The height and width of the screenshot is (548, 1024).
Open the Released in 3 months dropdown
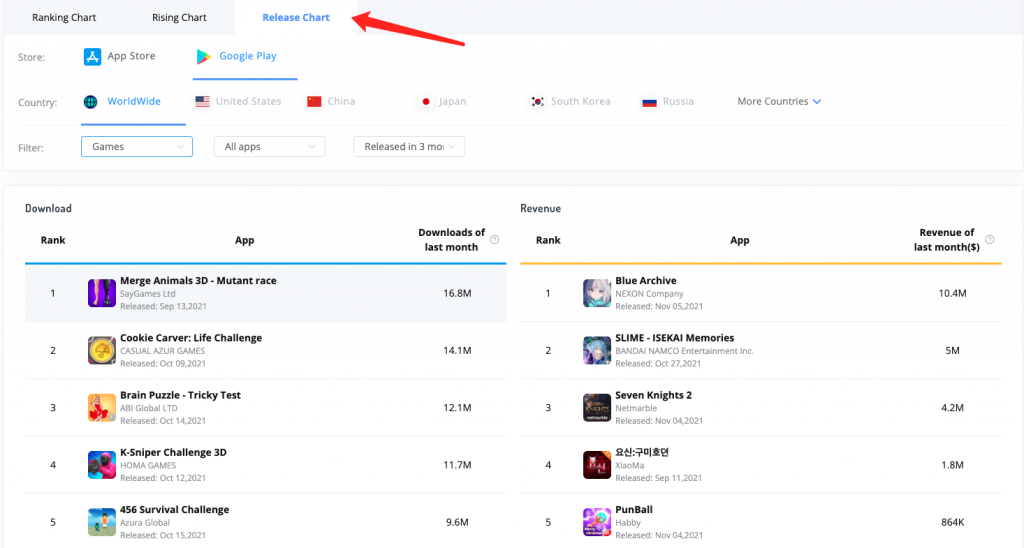(x=409, y=147)
